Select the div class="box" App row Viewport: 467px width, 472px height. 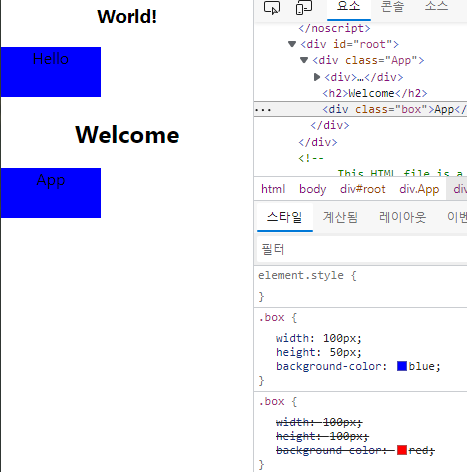pos(360,109)
